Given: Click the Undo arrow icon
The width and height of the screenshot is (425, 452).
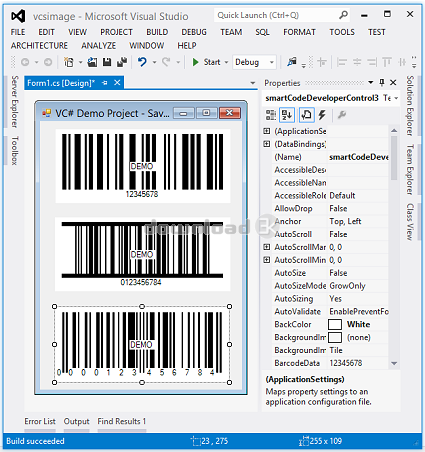Looking at the screenshot, I should tap(142, 62).
